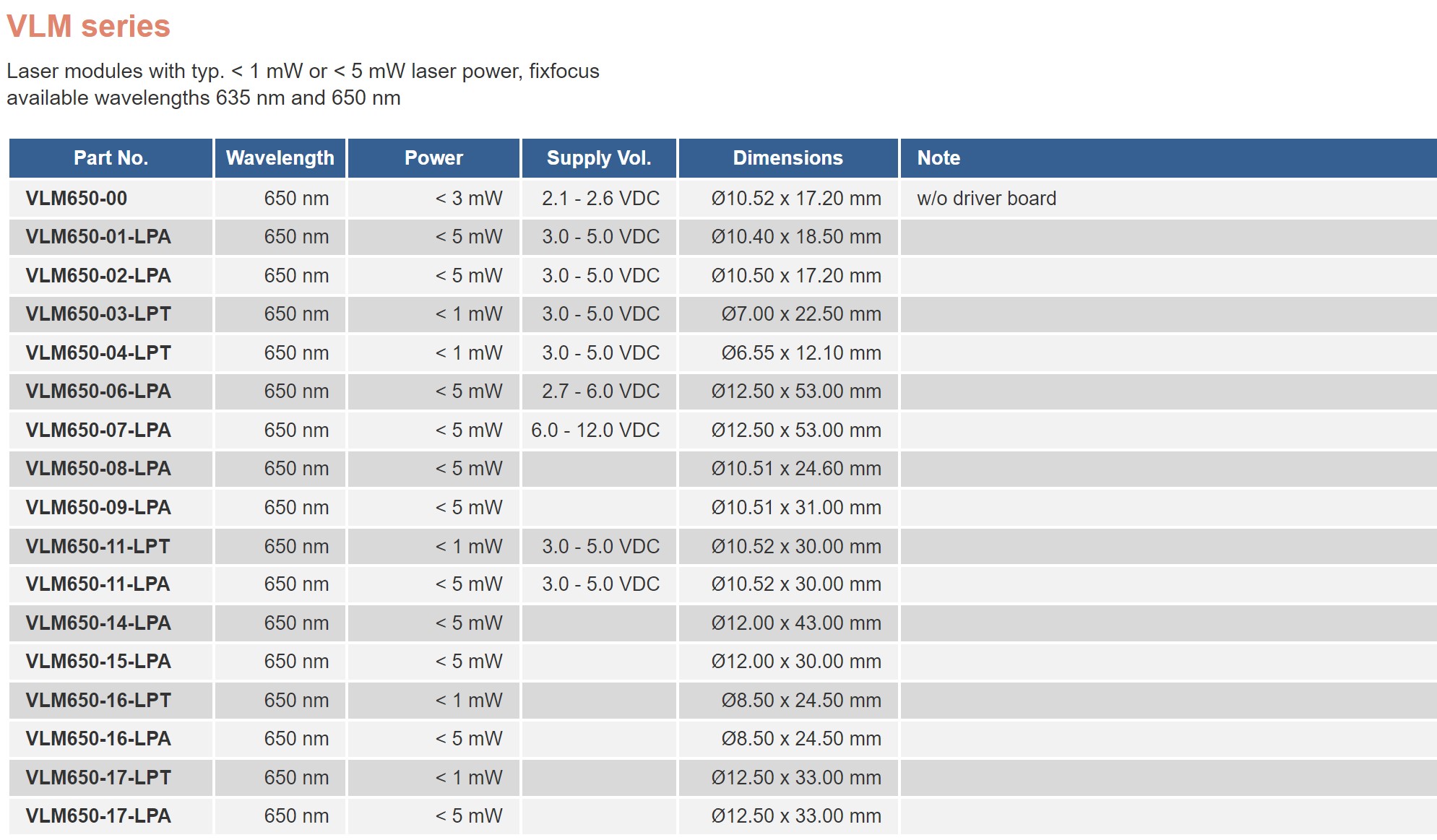Click the '2.7 - 6.0 VDC' supply voltage
The width and height of the screenshot is (1437, 840).
tap(601, 391)
